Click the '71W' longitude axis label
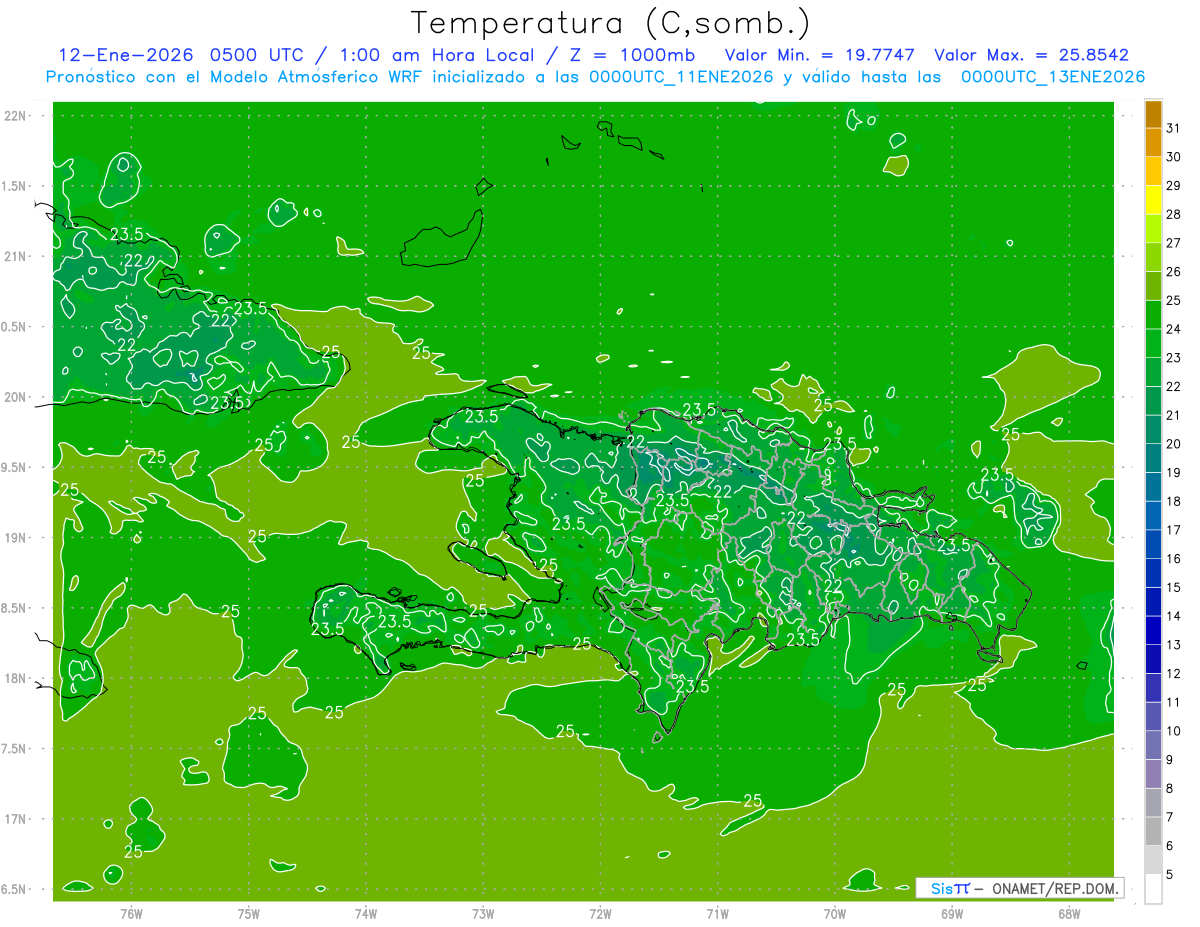Screen dimensions: 1200x927 (718, 915)
